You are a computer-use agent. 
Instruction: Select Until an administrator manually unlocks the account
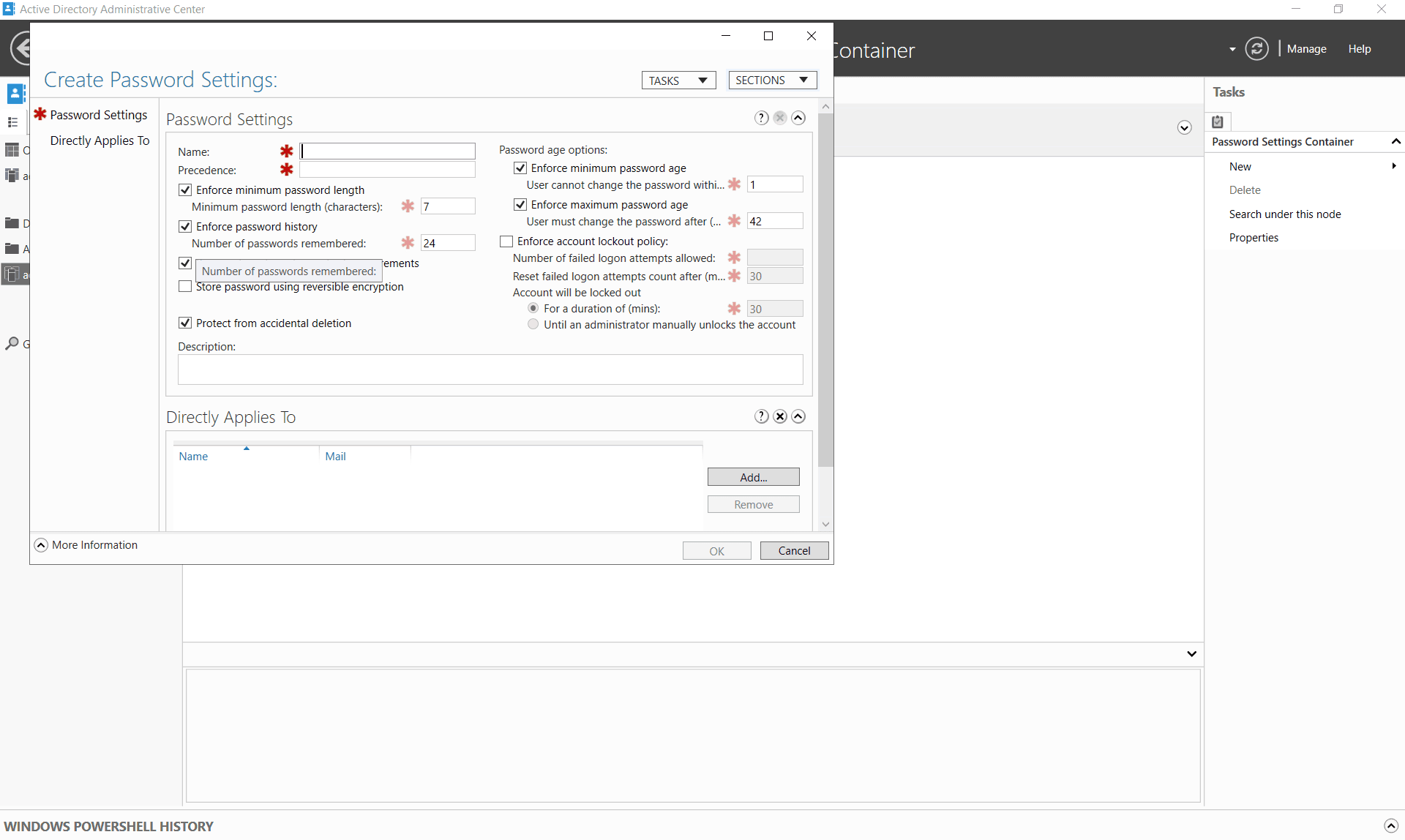(x=533, y=324)
